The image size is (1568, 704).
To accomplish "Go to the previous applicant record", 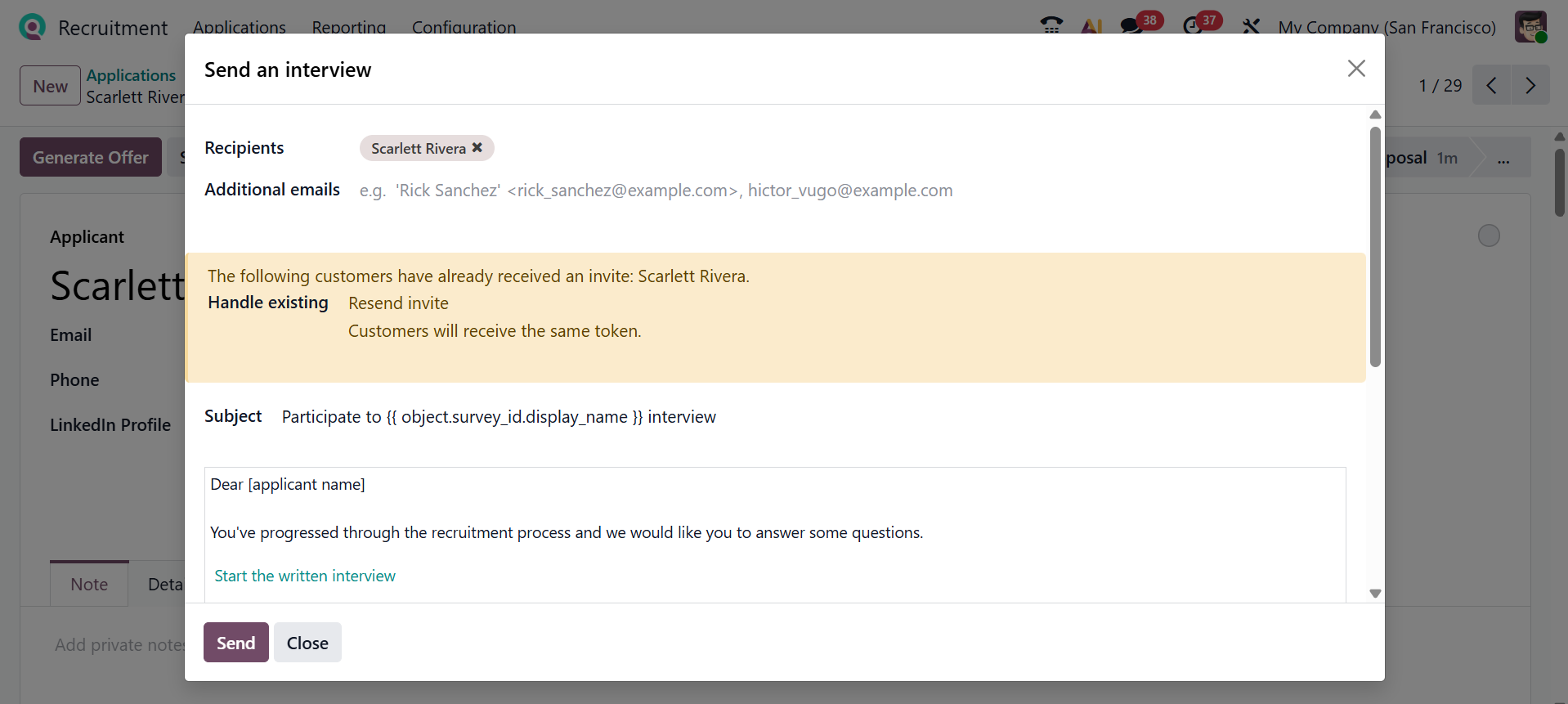I will [1491, 85].
